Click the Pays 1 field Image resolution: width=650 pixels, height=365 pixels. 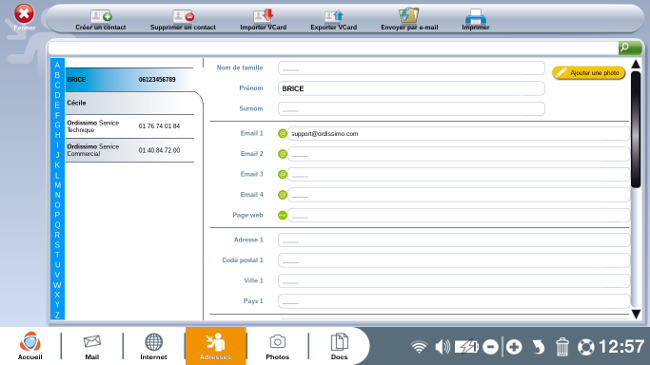[454, 301]
